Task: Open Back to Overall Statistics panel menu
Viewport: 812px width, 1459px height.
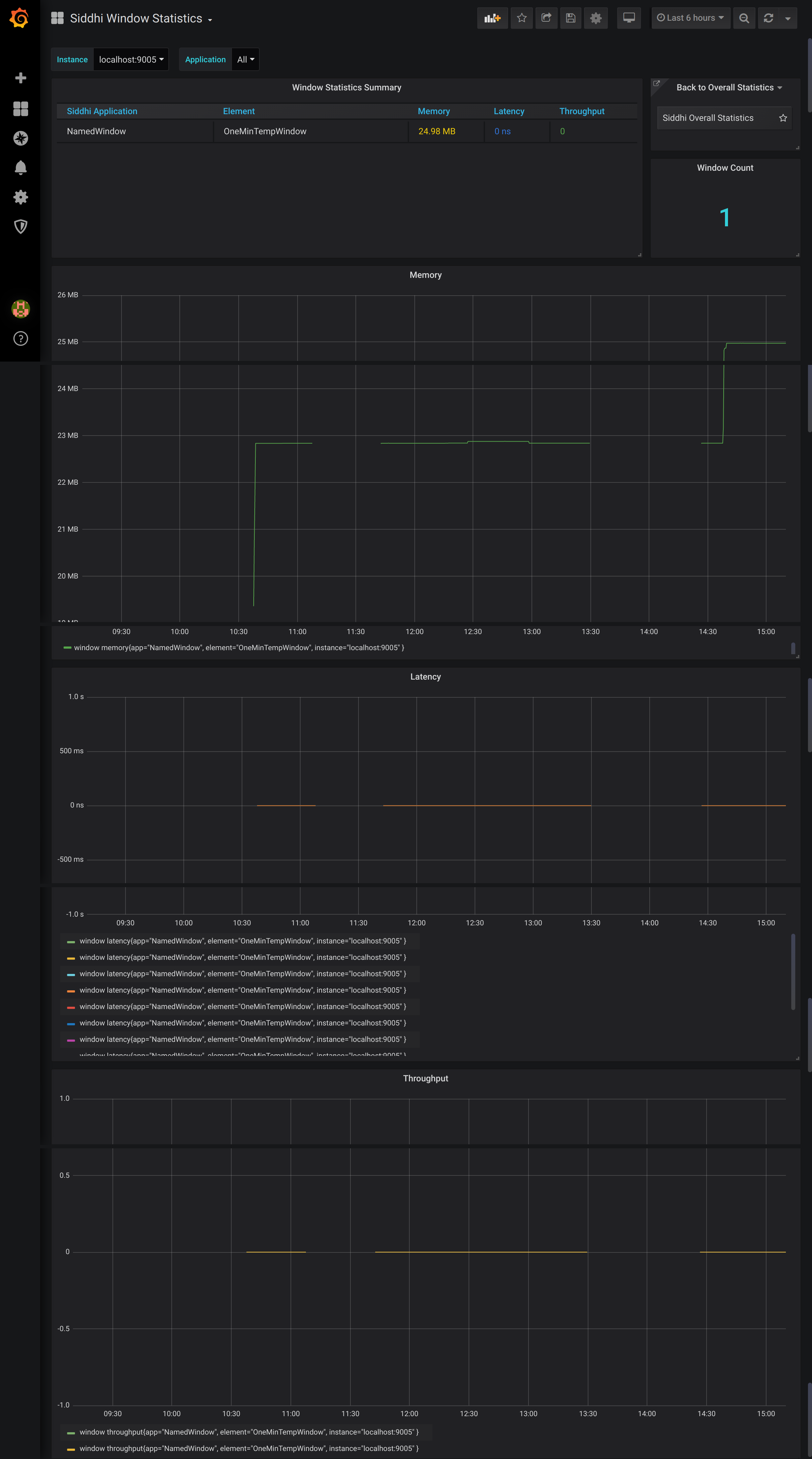Action: point(729,87)
